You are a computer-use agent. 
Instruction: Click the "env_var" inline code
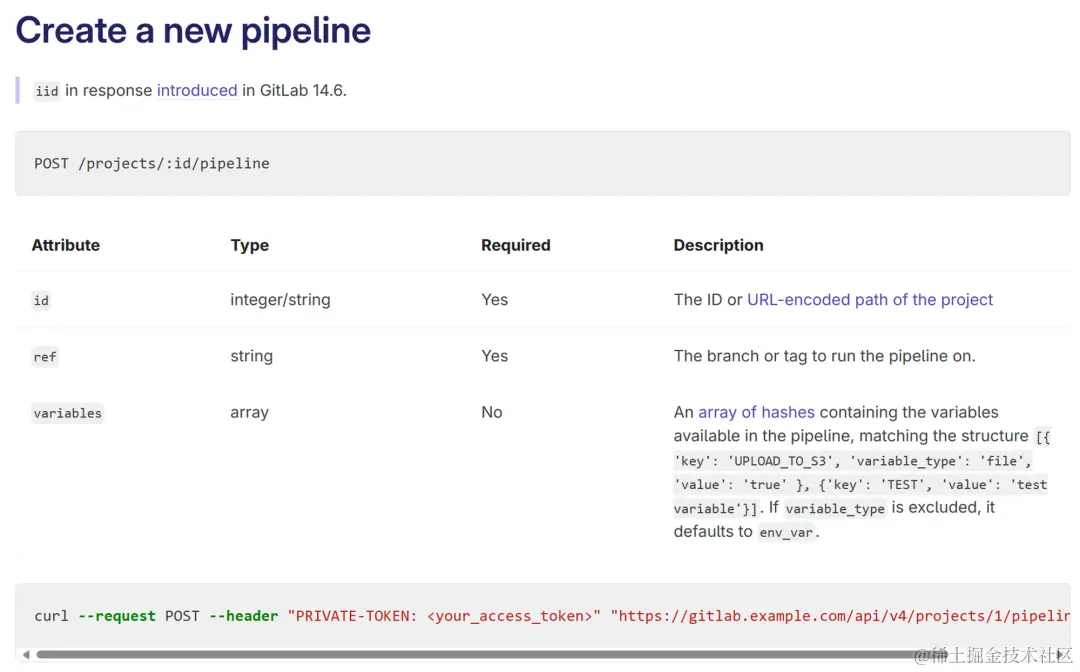click(x=785, y=532)
